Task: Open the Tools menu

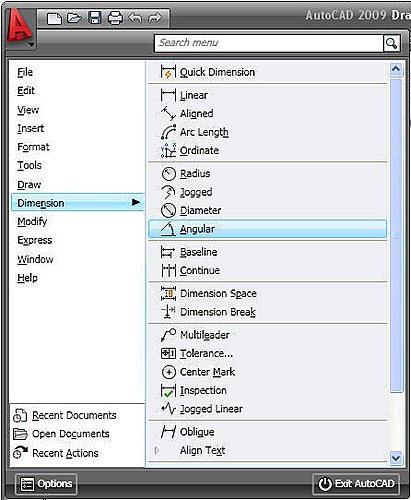Action: click(x=29, y=165)
